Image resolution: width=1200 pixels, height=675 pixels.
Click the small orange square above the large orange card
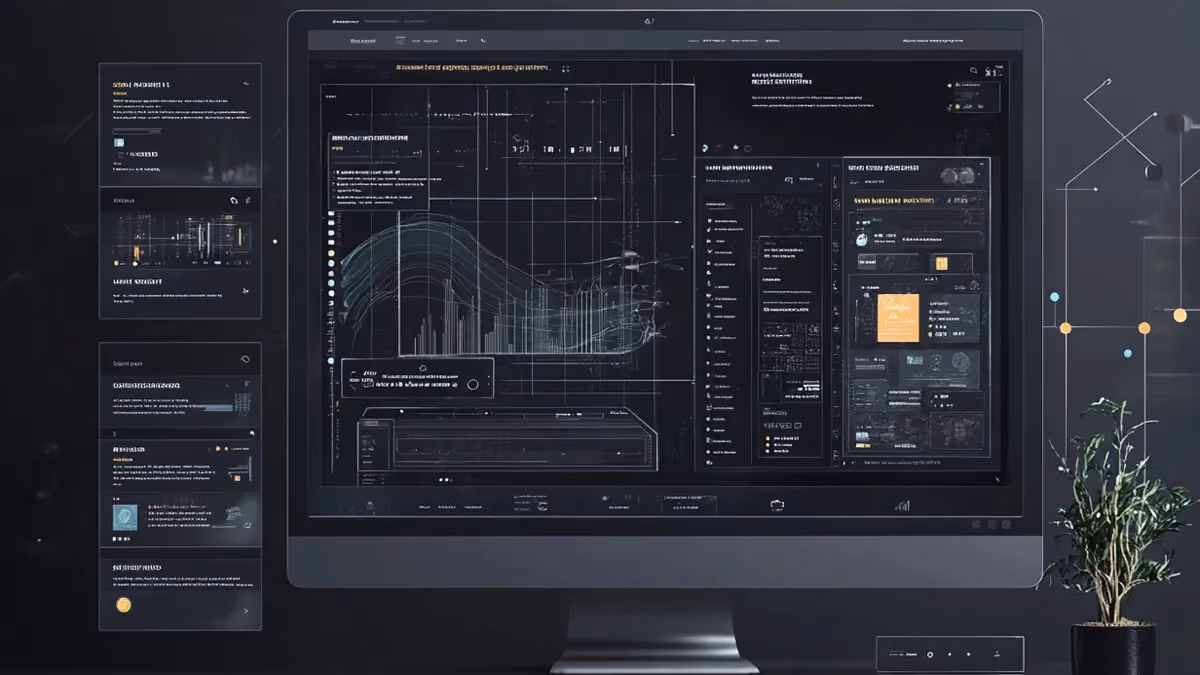point(940,263)
